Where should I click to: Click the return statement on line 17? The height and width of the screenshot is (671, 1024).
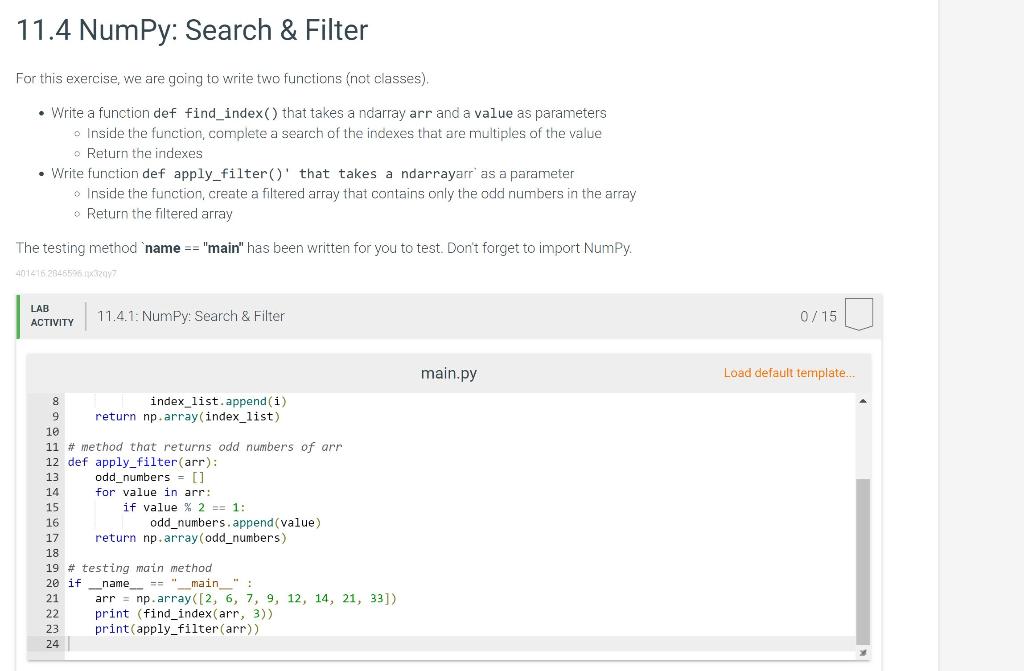click(191, 537)
